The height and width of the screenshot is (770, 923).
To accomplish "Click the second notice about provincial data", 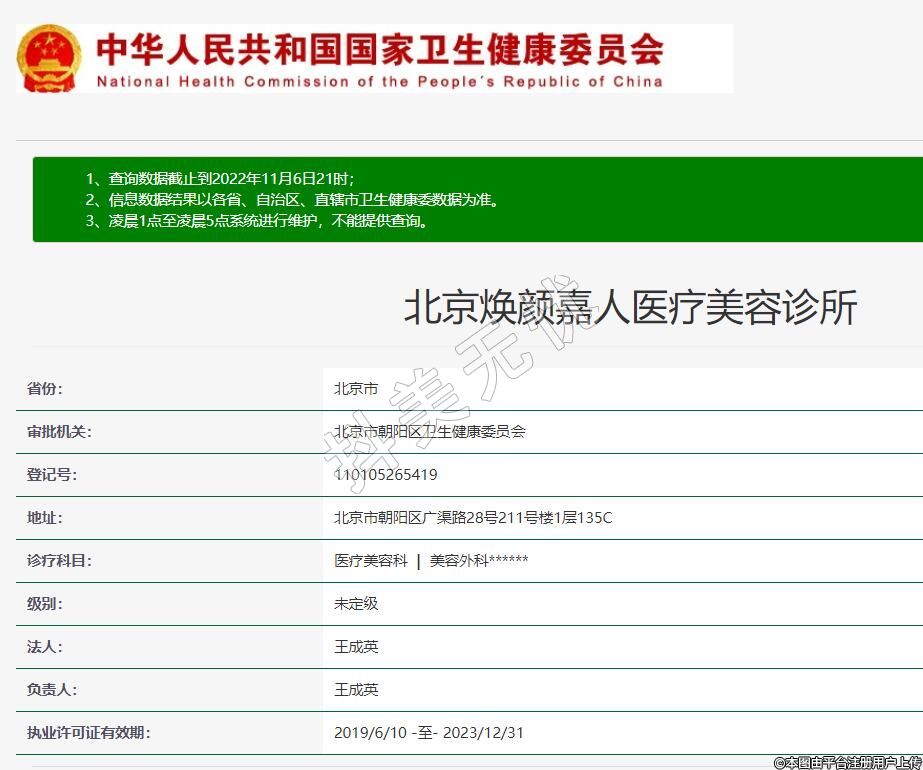I will pyautogui.click(x=303, y=199).
